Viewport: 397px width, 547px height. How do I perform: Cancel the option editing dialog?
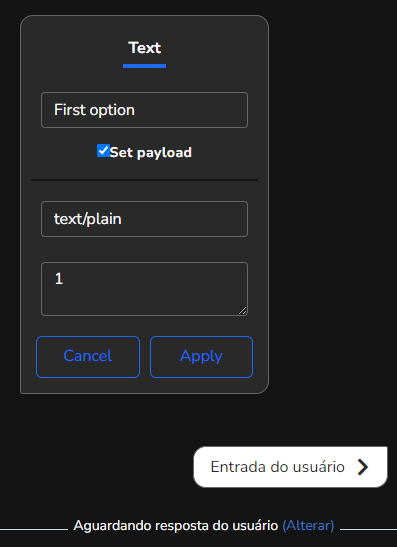click(x=88, y=357)
